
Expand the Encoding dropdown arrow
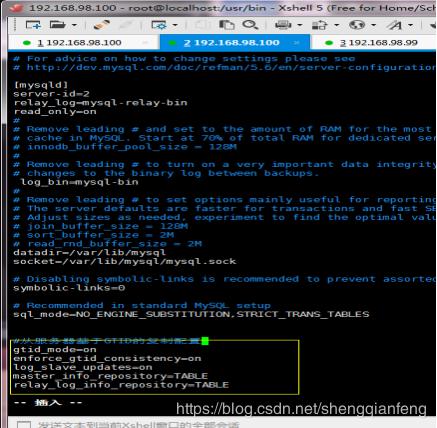(374, 25)
